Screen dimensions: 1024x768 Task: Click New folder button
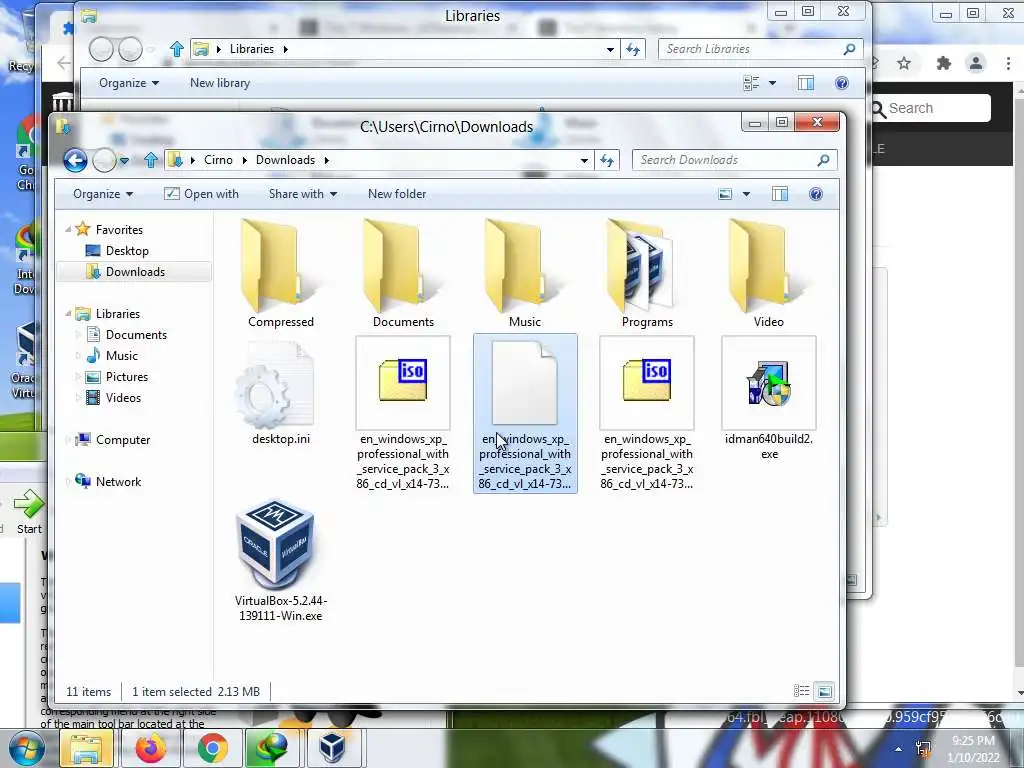coord(396,194)
